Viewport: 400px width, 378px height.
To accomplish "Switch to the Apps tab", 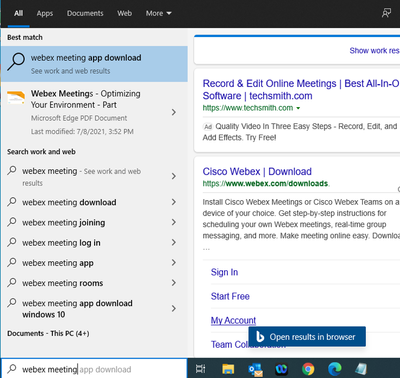I will (45, 13).
